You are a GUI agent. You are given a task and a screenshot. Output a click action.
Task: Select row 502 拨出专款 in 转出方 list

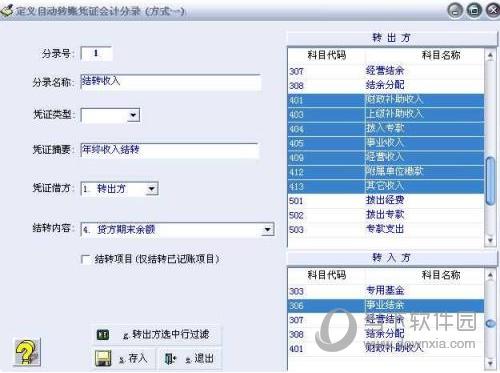(x=386, y=215)
